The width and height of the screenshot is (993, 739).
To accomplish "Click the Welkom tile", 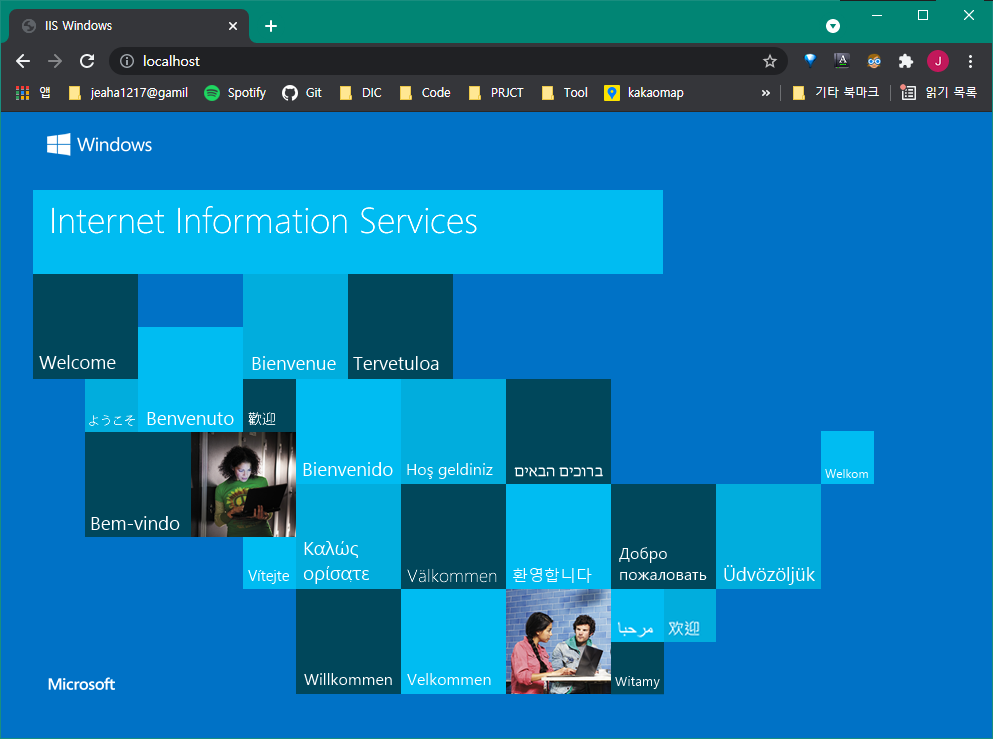I will tap(847, 457).
